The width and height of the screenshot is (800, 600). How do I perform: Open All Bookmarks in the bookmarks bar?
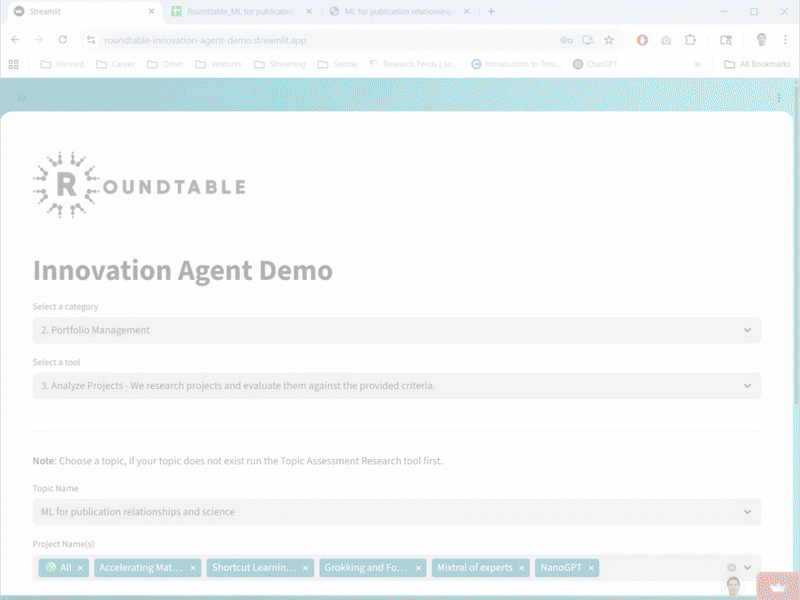[758, 63]
